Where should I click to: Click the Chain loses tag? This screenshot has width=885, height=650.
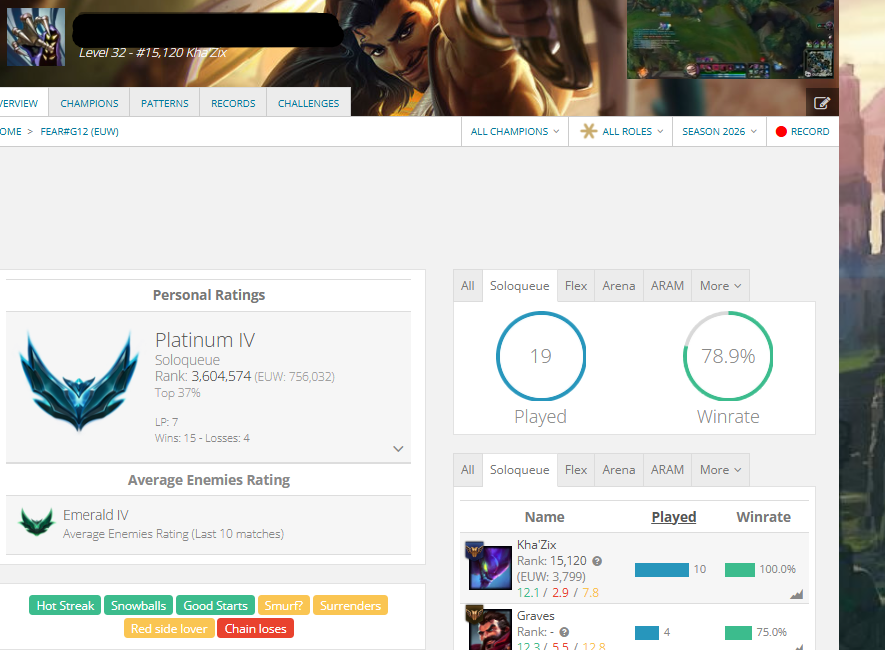tap(255, 629)
